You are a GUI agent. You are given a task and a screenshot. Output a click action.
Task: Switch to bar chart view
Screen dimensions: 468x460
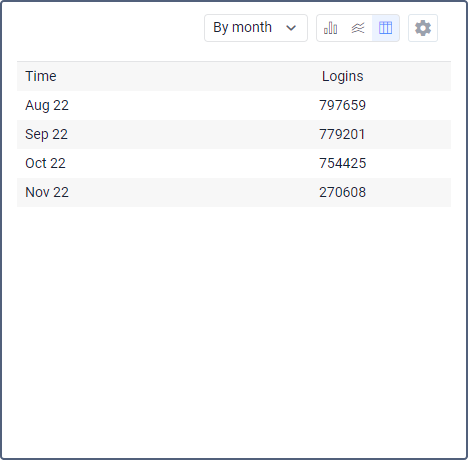pyautogui.click(x=330, y=28)
